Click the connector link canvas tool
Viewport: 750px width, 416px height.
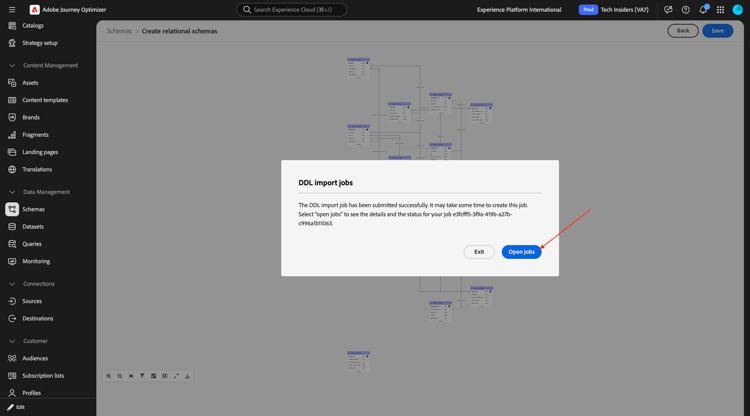[176, 376]
